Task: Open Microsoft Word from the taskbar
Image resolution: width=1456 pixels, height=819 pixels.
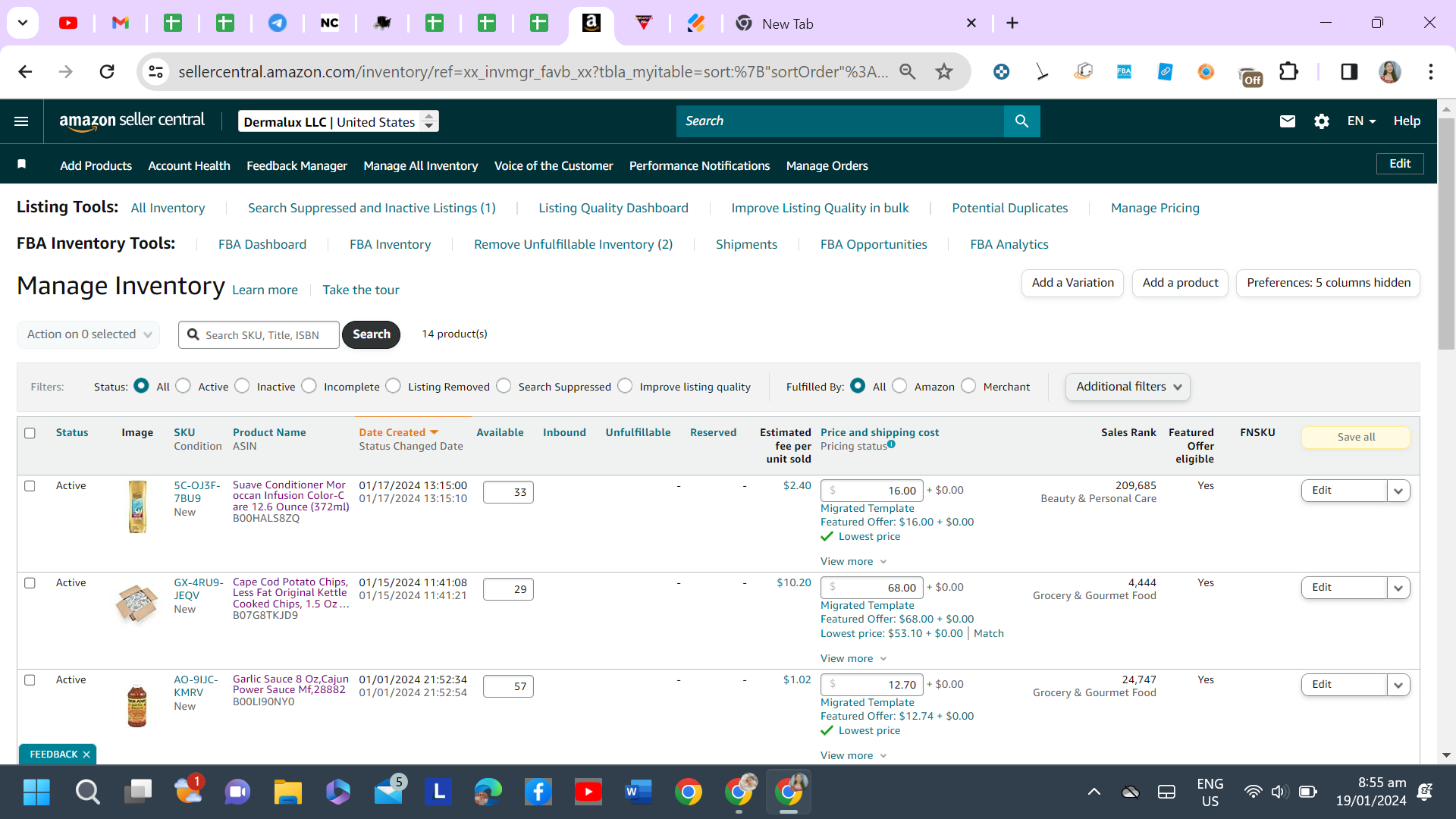Action: [638, 792]
